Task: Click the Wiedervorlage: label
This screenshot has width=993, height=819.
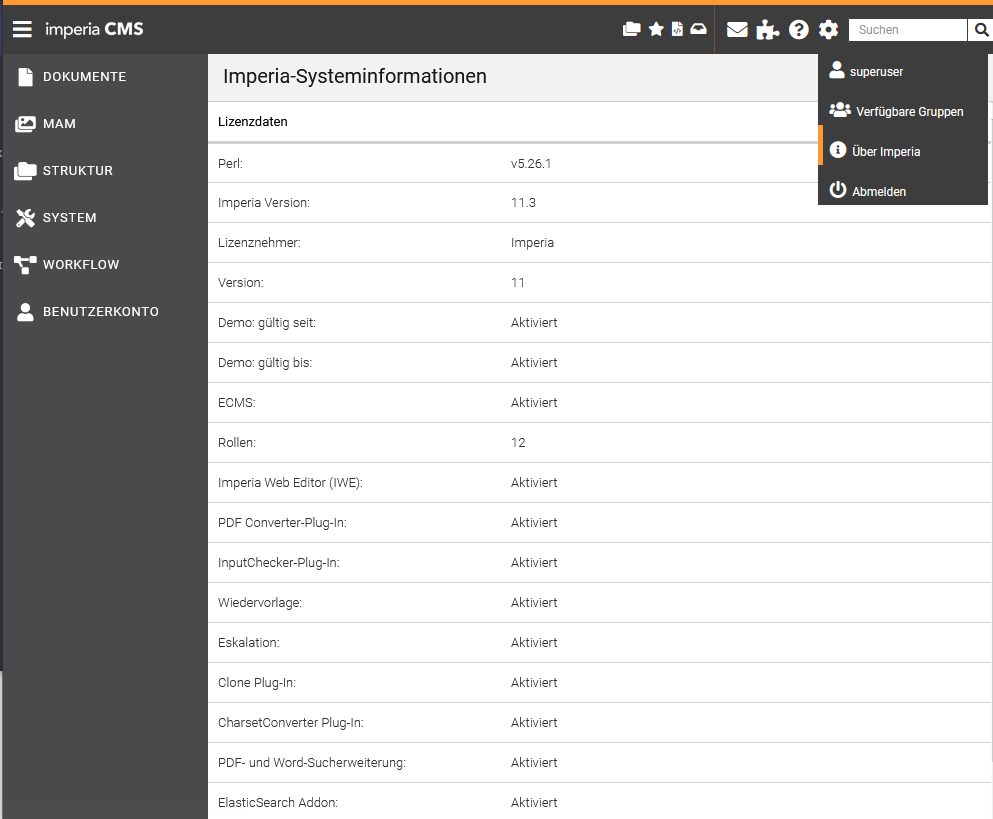Action: (260, 602)
